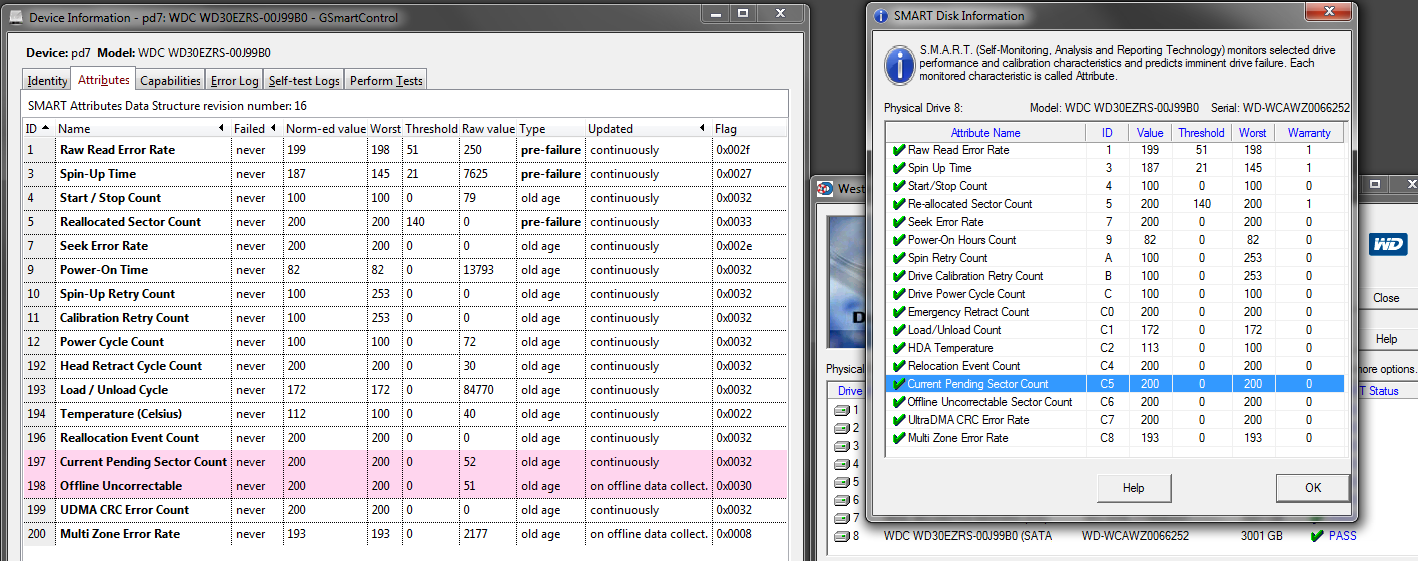This screenshot has width=1418, height=561.
Task: Click Warranty column header in SMART dialog
Action: (1309, 132)
